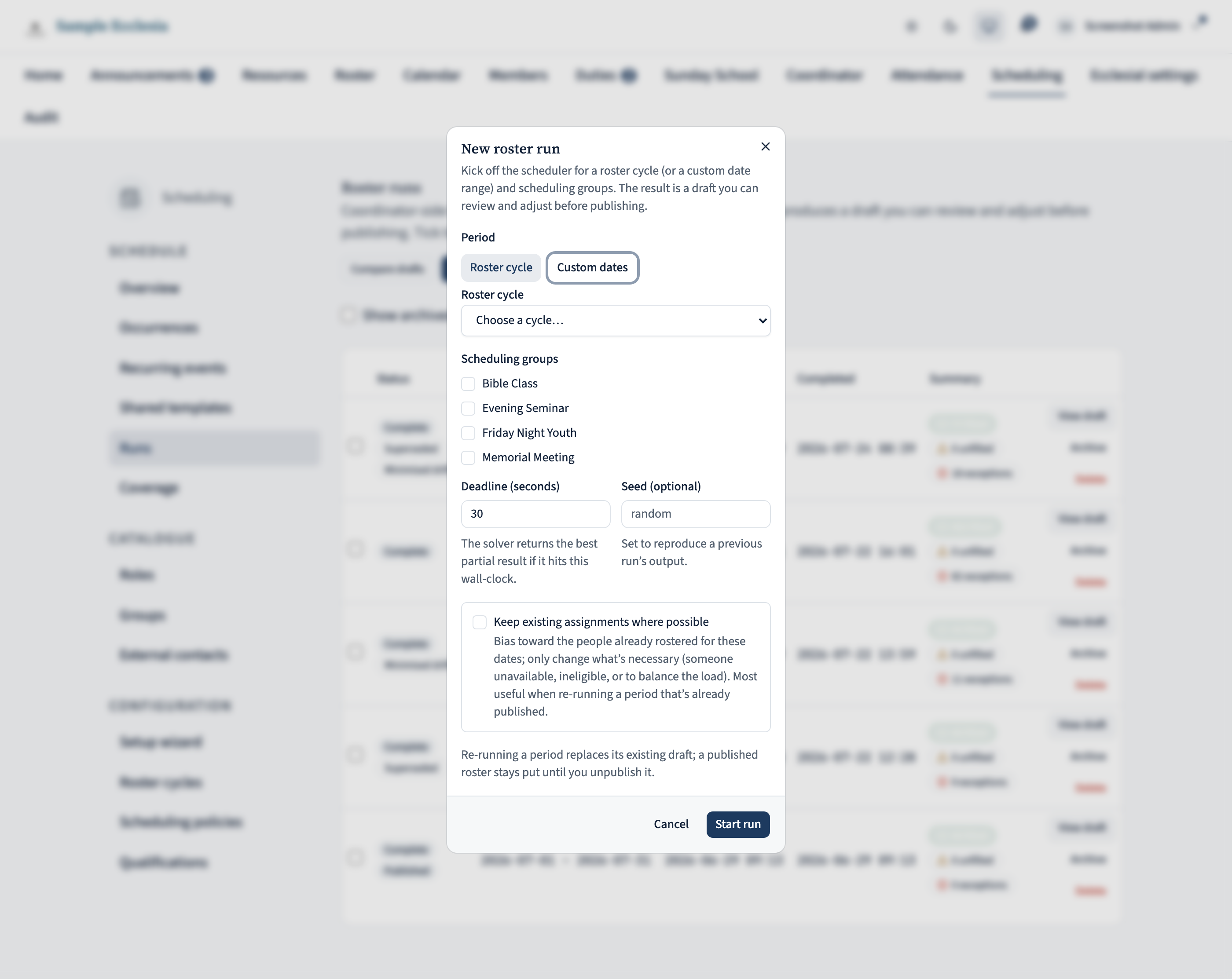Select the Roster cycle period option

(x=501, y=267)
